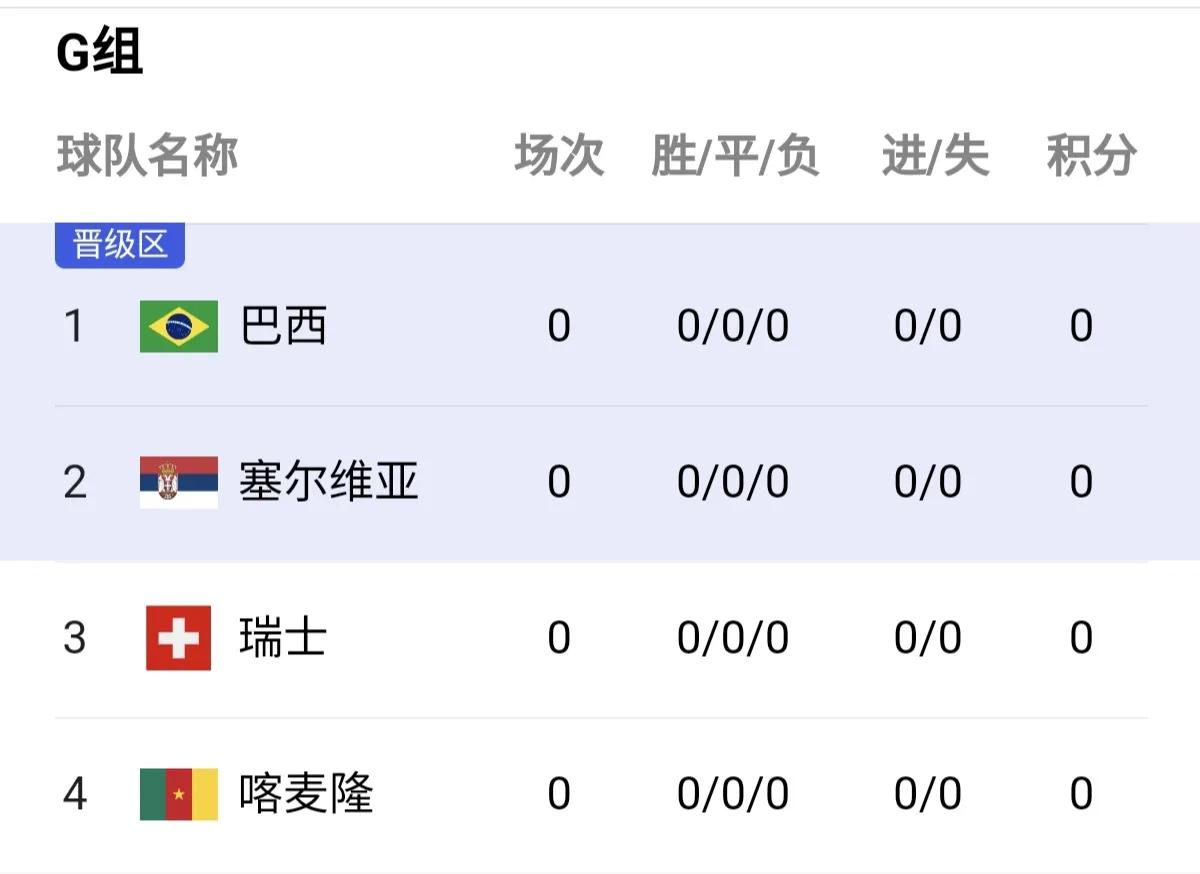Click the Cameroon flag icon
Image resolution: width=1200 pixels, height=874 pixels.
178,794
